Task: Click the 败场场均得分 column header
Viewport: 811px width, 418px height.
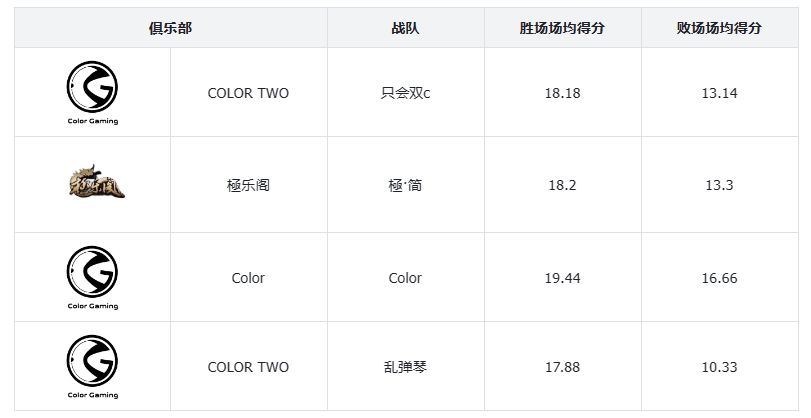Action: tap(719, 29)
